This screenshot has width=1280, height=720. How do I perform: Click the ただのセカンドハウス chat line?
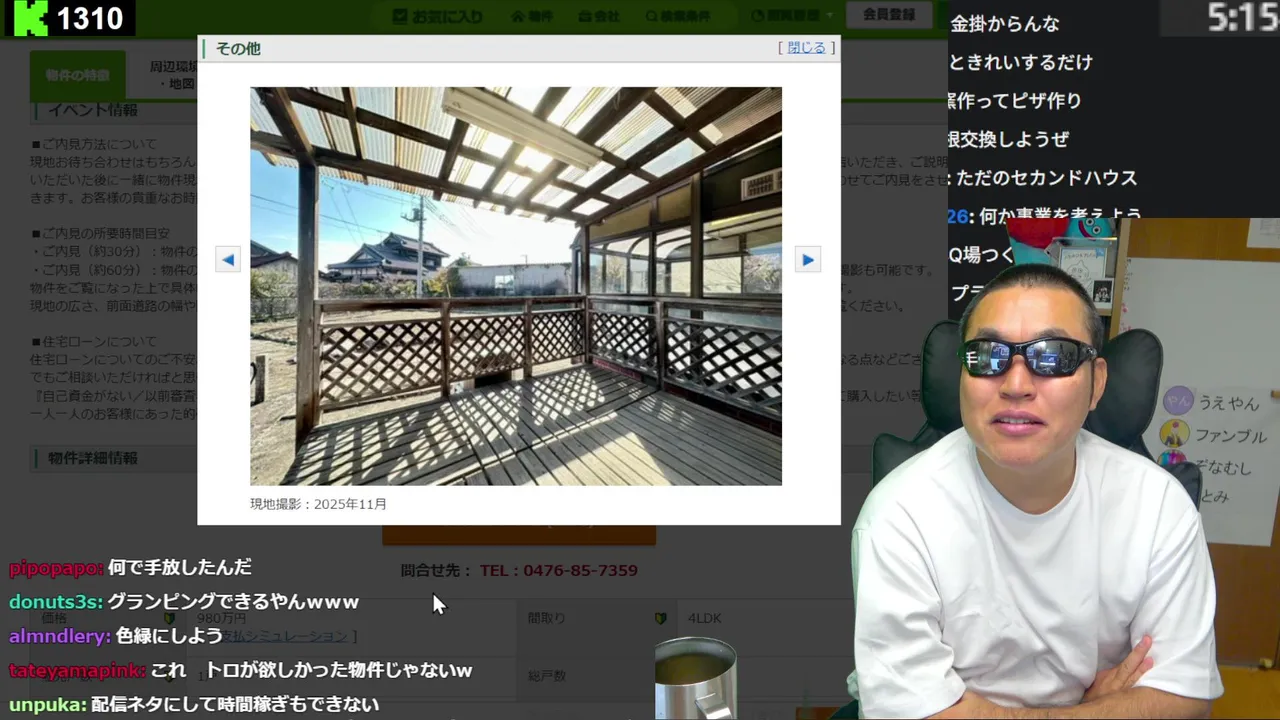(x=1047, y=178)
